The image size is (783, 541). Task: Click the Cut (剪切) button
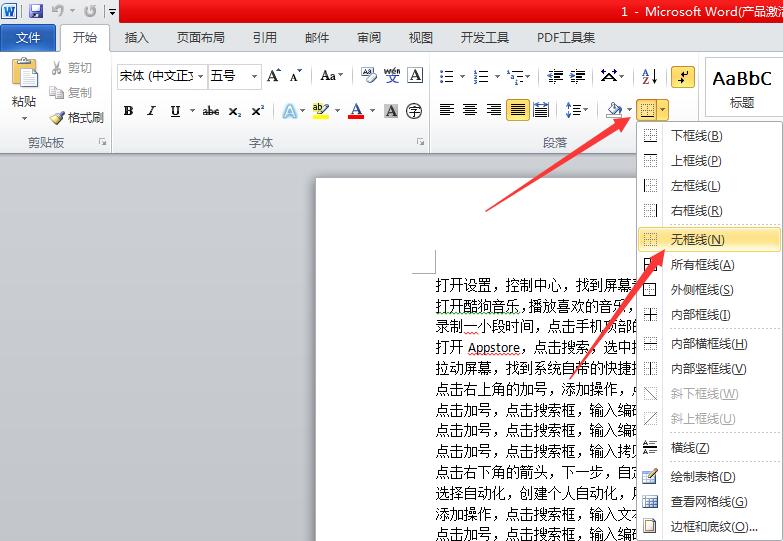(71, 67)
